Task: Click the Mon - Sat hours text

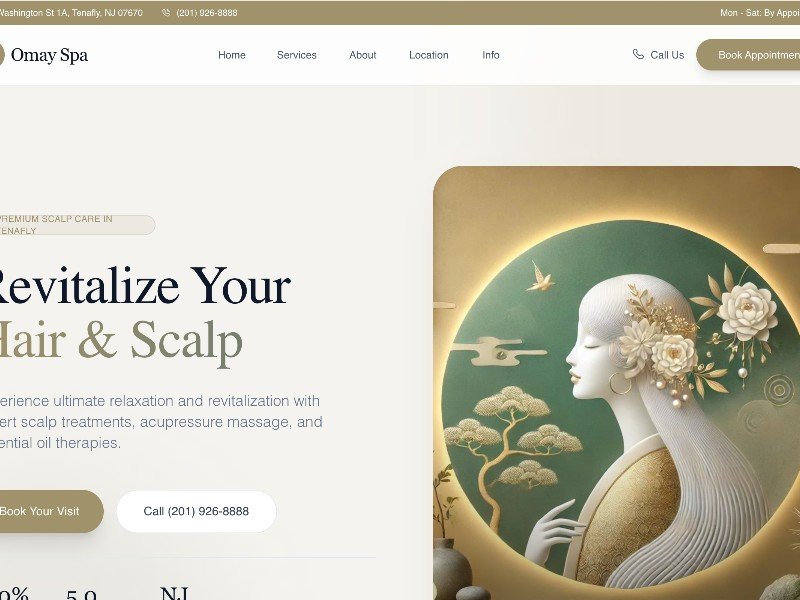Action: pyautogui.click(x=760, y=13)
